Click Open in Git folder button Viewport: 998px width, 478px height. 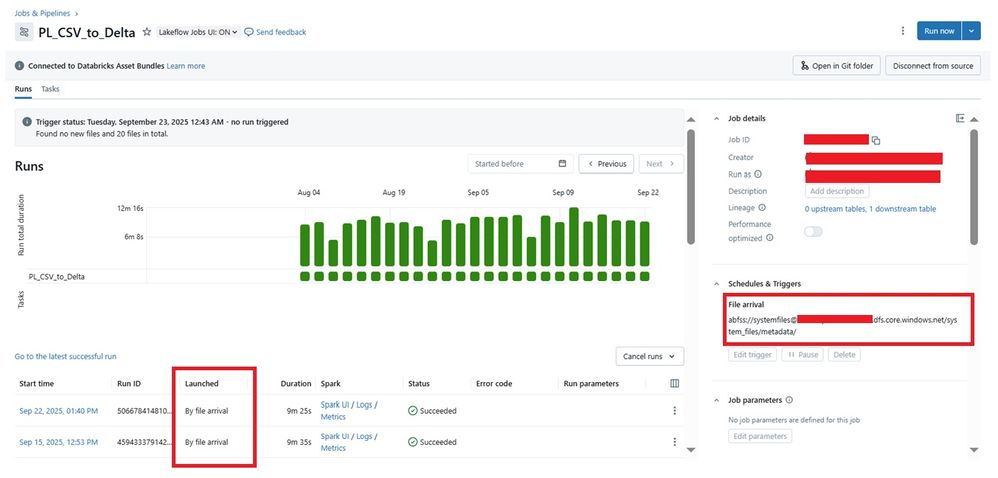click(x=835, y=66)
